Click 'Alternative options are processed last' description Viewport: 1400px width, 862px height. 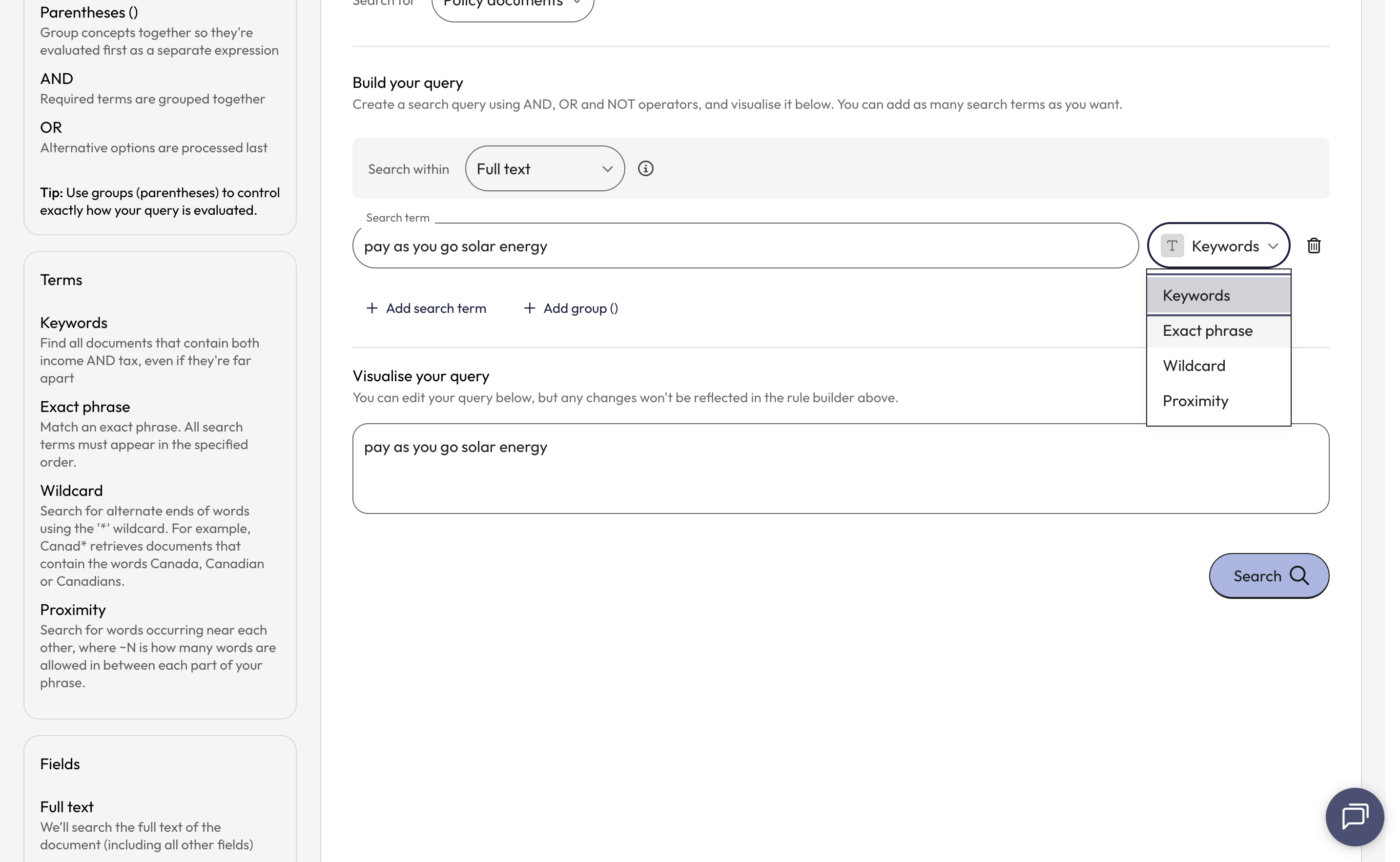[153, 148]
